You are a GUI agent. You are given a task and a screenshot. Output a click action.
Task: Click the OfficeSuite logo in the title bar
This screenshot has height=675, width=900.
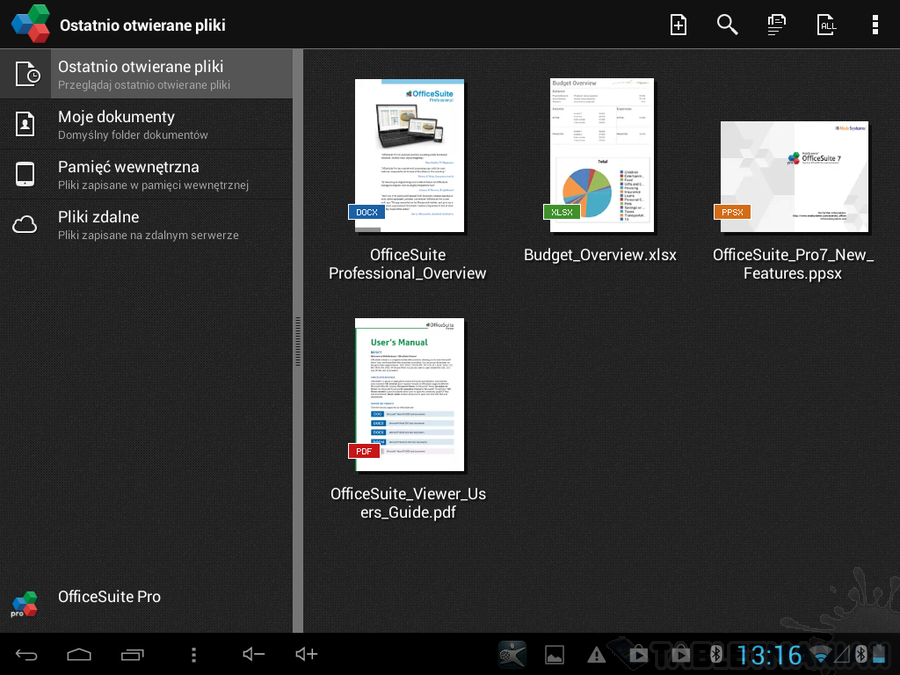coord(30,24)
